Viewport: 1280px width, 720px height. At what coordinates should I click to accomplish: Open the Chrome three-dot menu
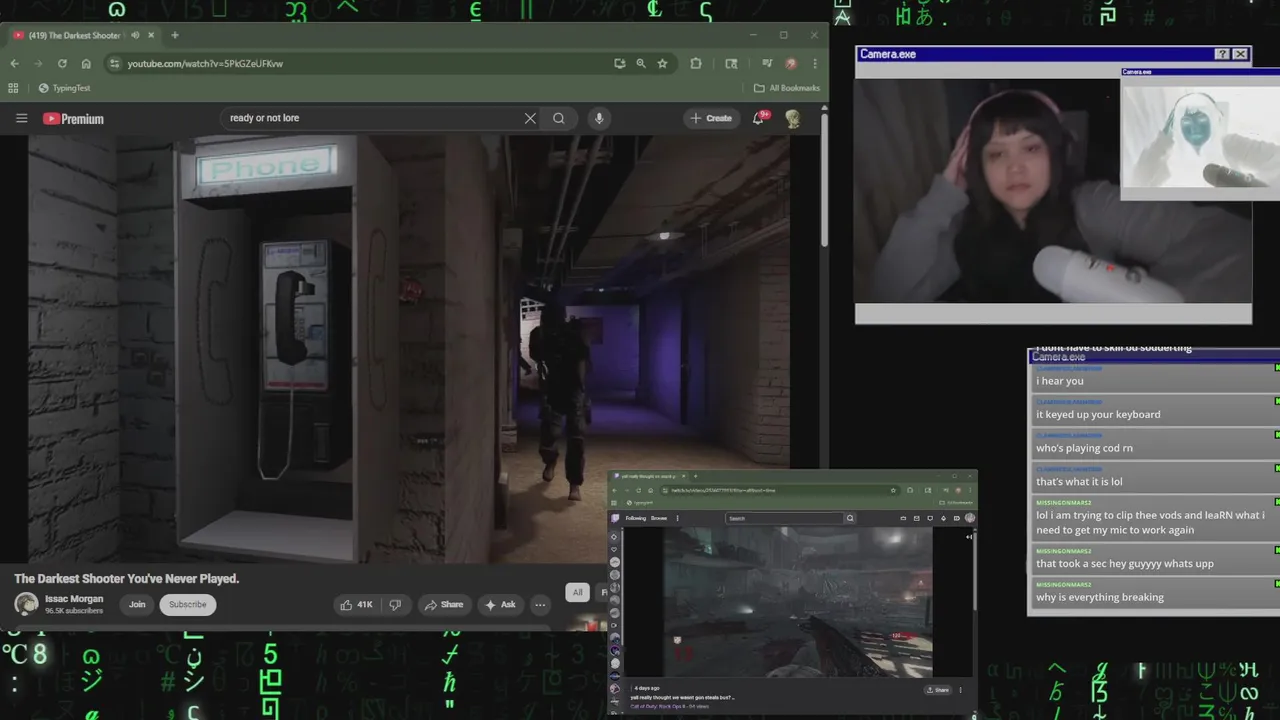point(815,63)
